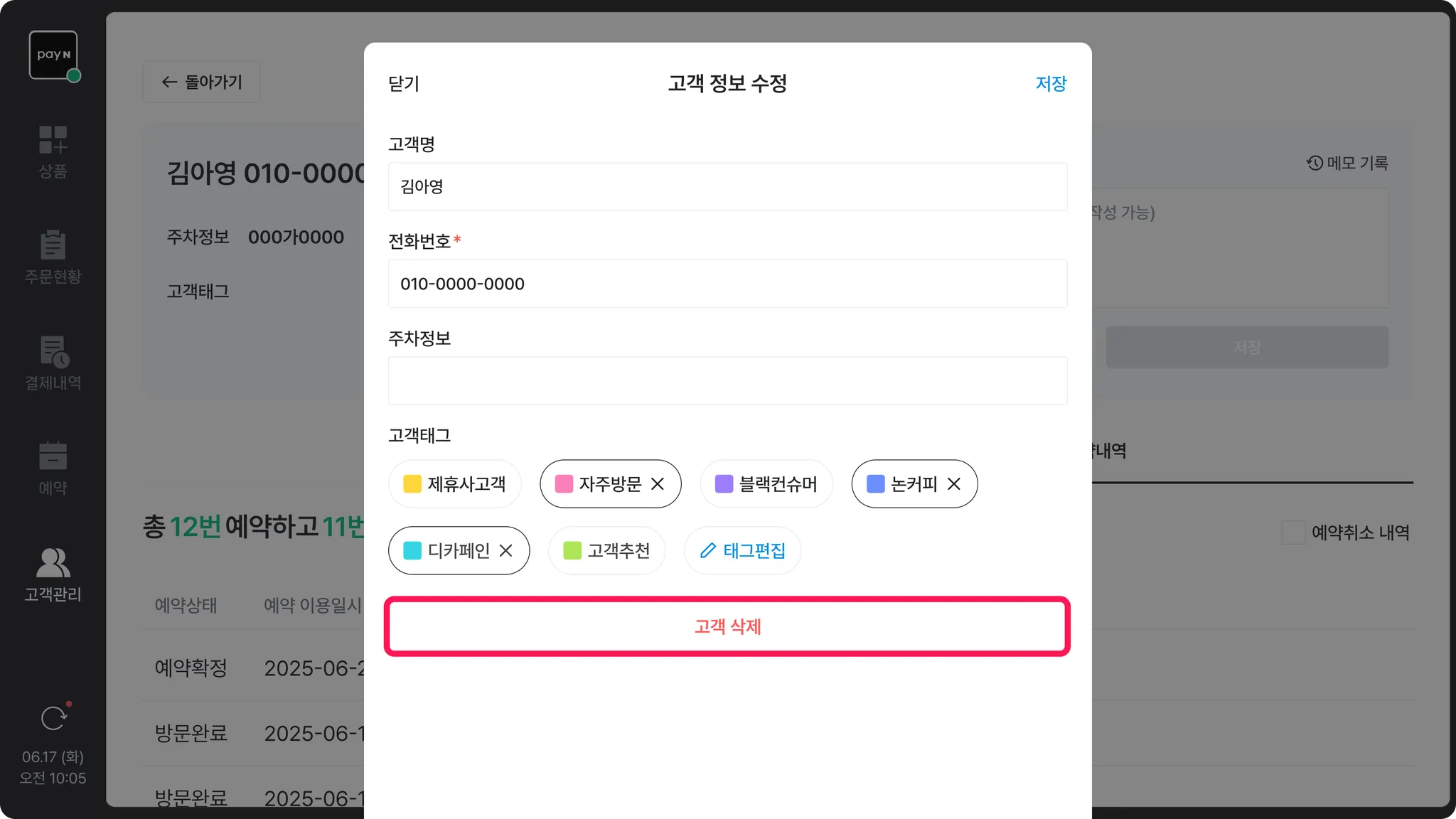This screenshot has height=819, width=1456.
Task: Remove the 자주방문 tag with X
Action: coord(658,484)
